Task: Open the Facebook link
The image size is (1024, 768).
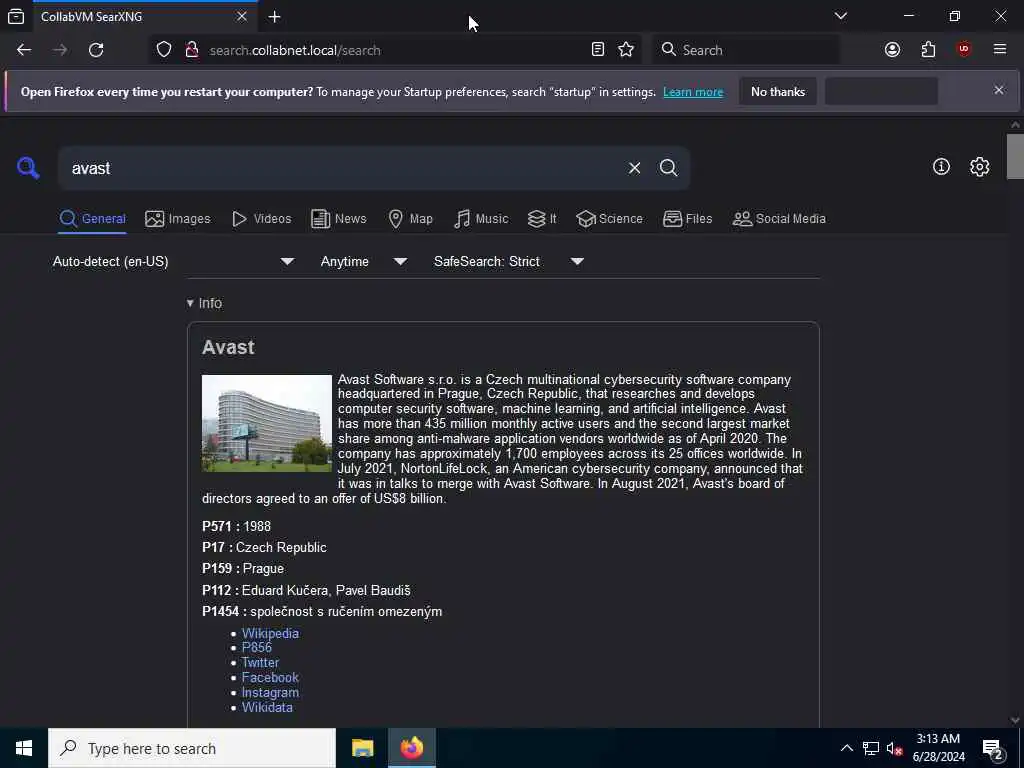Action: coord(270,677)
